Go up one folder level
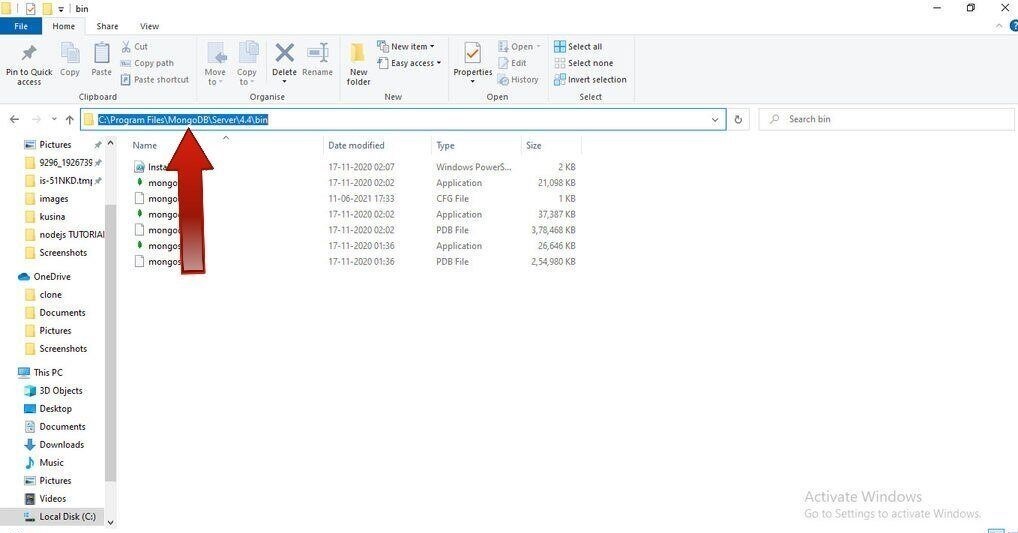The height and width of the screenshot is (533, 1018). pyautogui.click(x=69, y=119)
